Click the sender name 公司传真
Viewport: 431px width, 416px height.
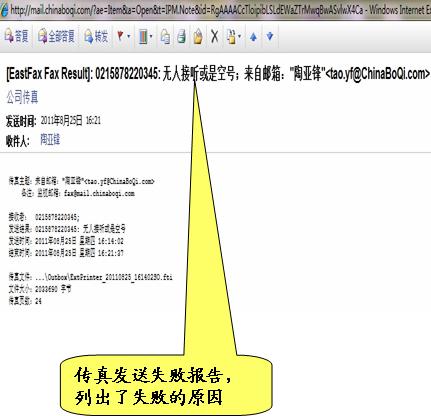pyautogui.click(x=22, y=97)
